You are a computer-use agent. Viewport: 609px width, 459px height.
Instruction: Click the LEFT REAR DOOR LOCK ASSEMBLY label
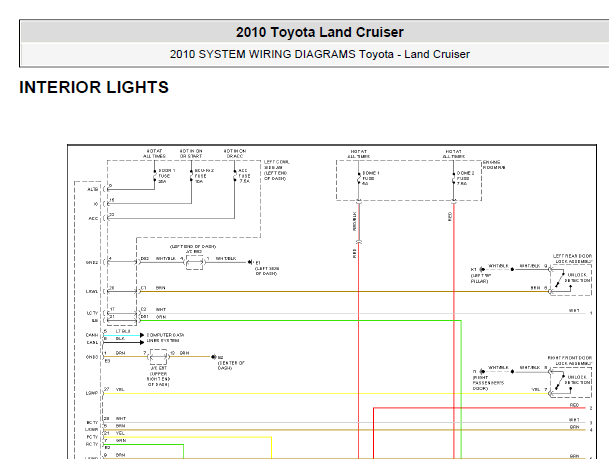[x=572, y=259]
